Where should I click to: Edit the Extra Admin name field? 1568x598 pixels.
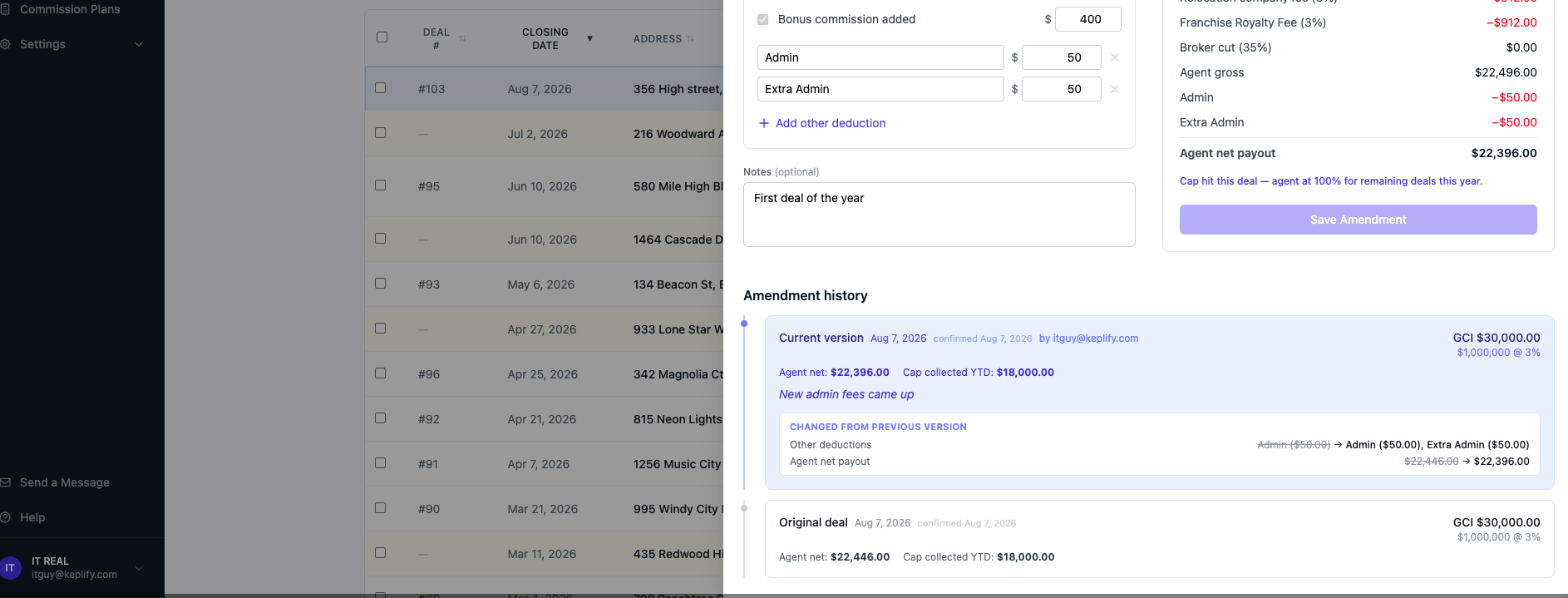[880, 89]
